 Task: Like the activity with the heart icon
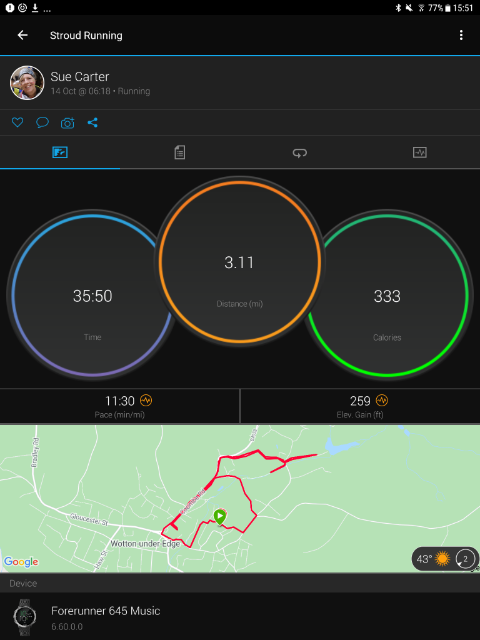[x=17, y=122]
